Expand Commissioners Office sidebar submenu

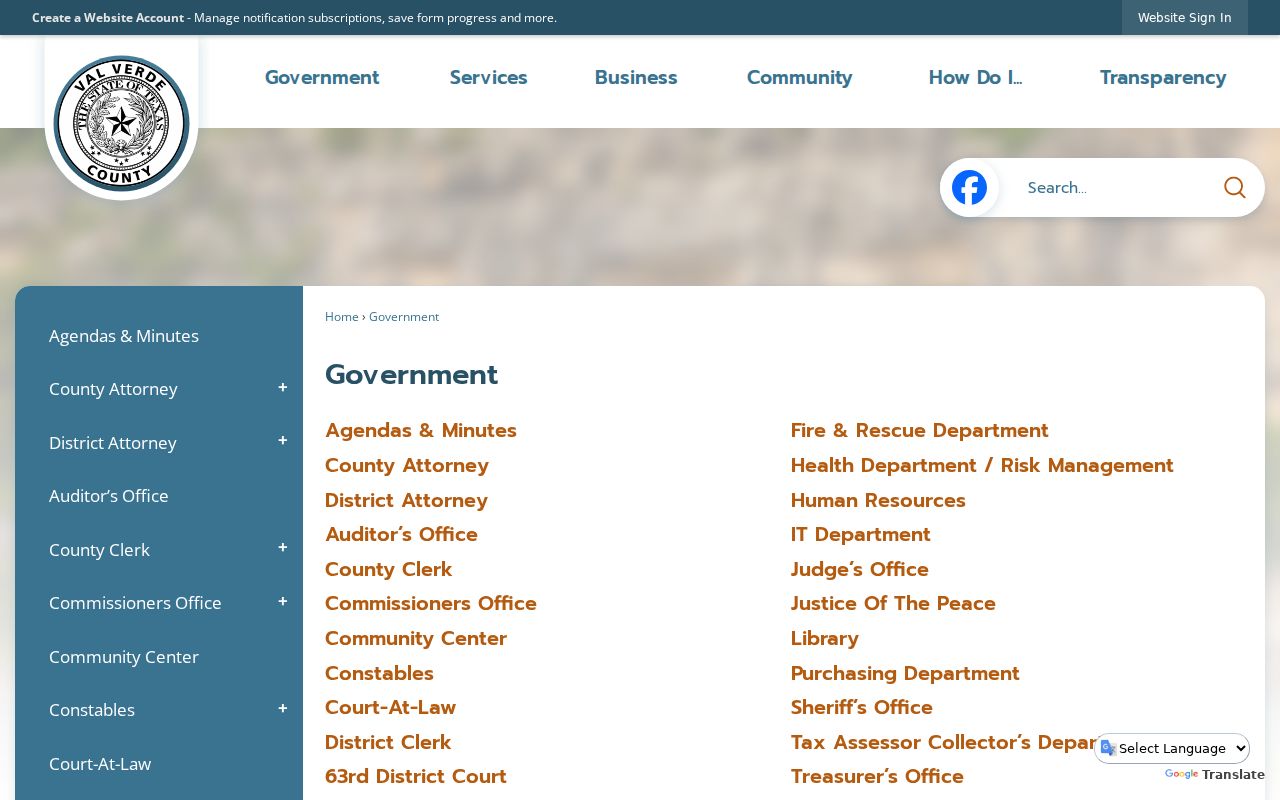click(283, 603)
